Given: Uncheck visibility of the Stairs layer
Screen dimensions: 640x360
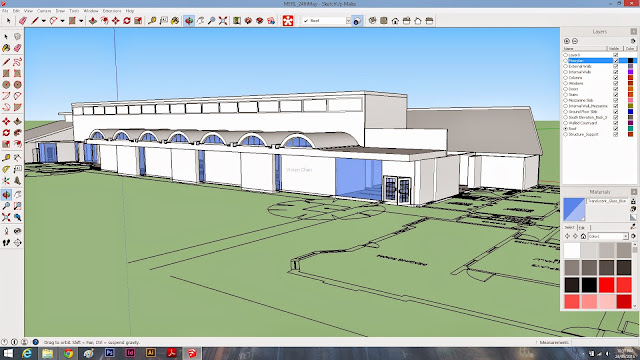Looking at the screenshot, I should 616,94.
